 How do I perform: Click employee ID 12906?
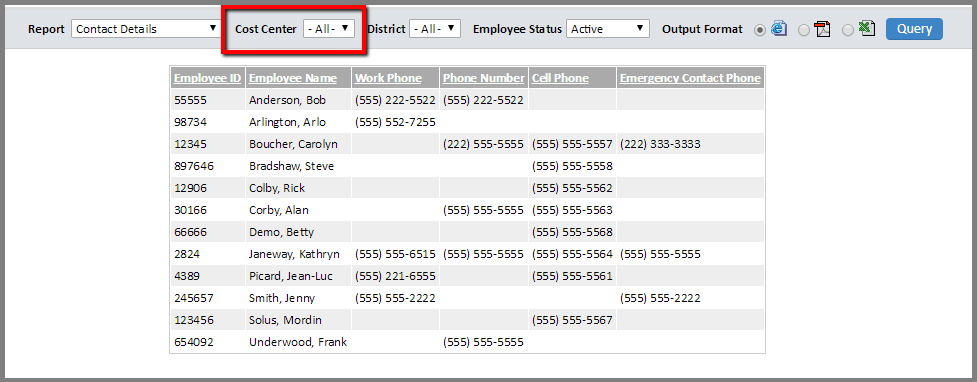click(190, 188)
